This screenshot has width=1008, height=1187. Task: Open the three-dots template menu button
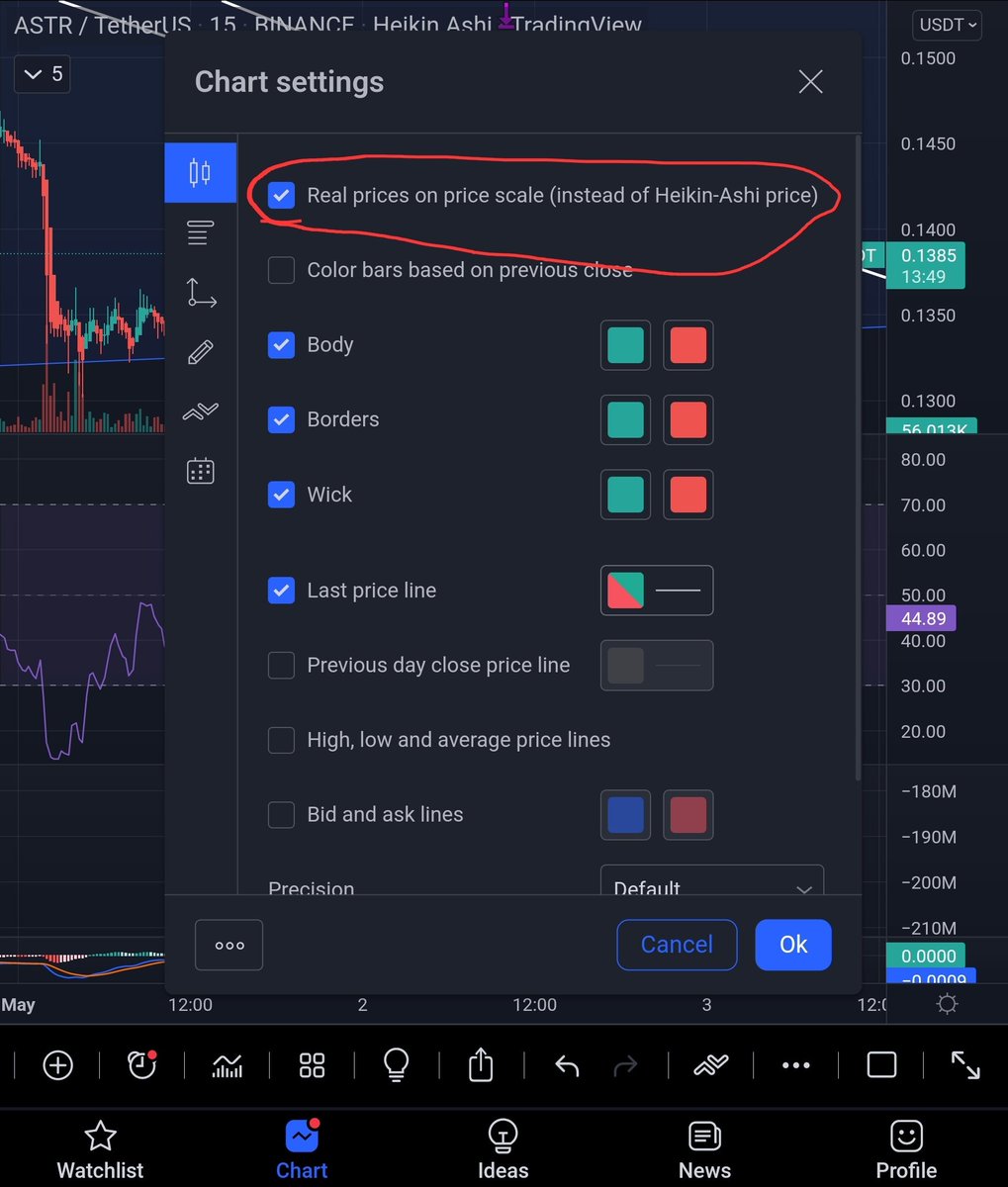(x=229, y=945)
